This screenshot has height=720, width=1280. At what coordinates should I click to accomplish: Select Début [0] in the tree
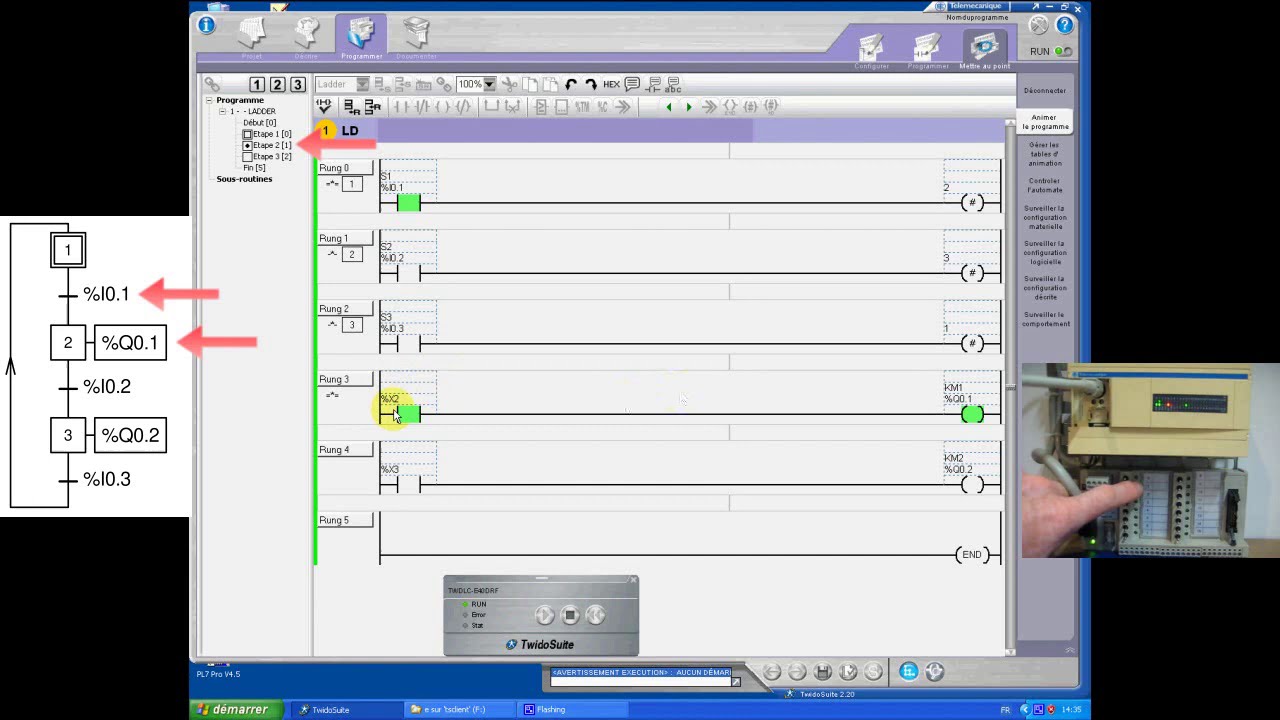(260, 122)
